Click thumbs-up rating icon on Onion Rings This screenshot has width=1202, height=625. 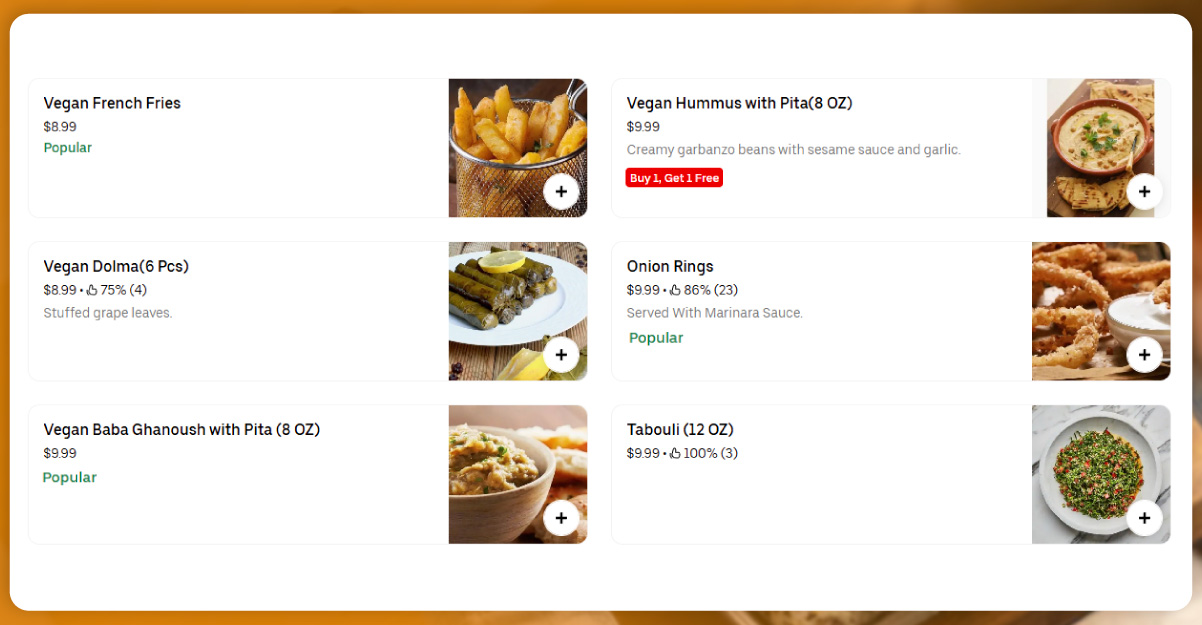click(675, 290)
